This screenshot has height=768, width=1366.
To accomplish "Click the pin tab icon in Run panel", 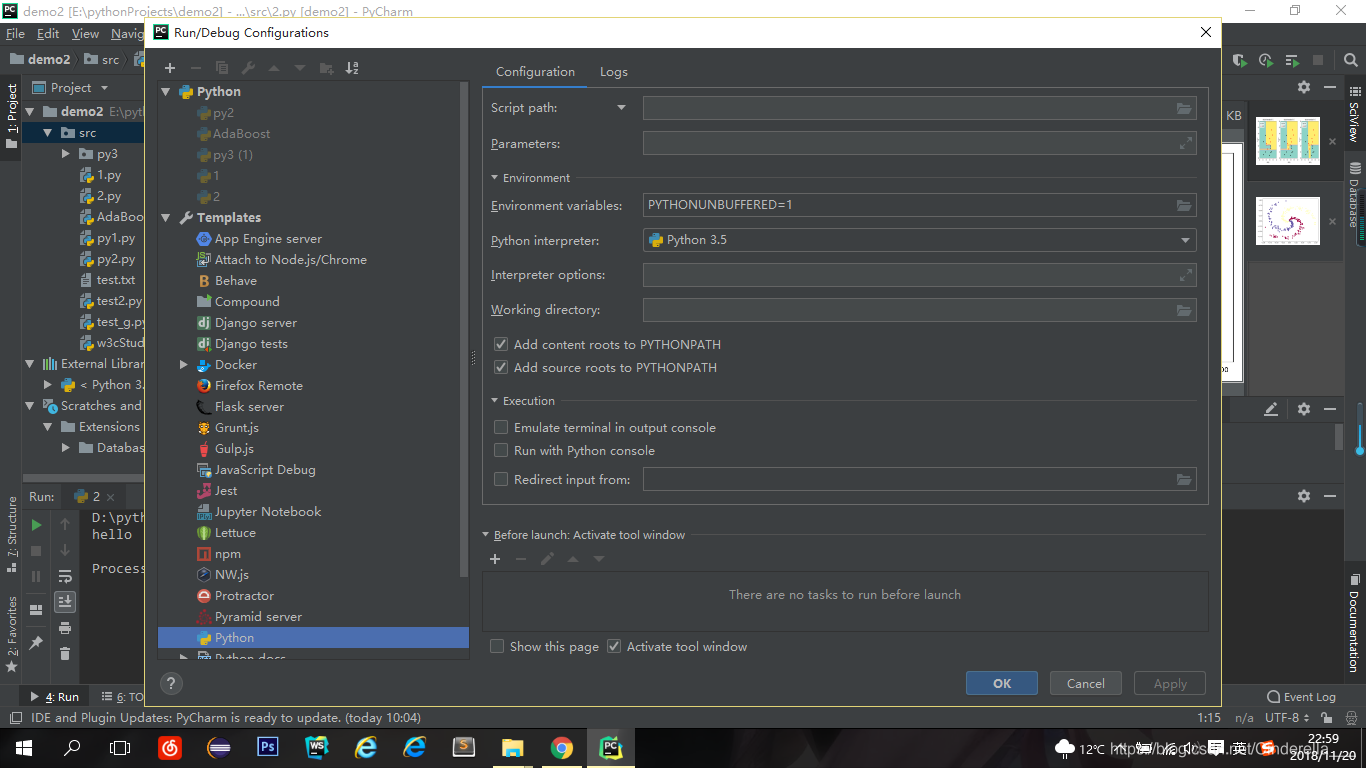I will (36, 642).
